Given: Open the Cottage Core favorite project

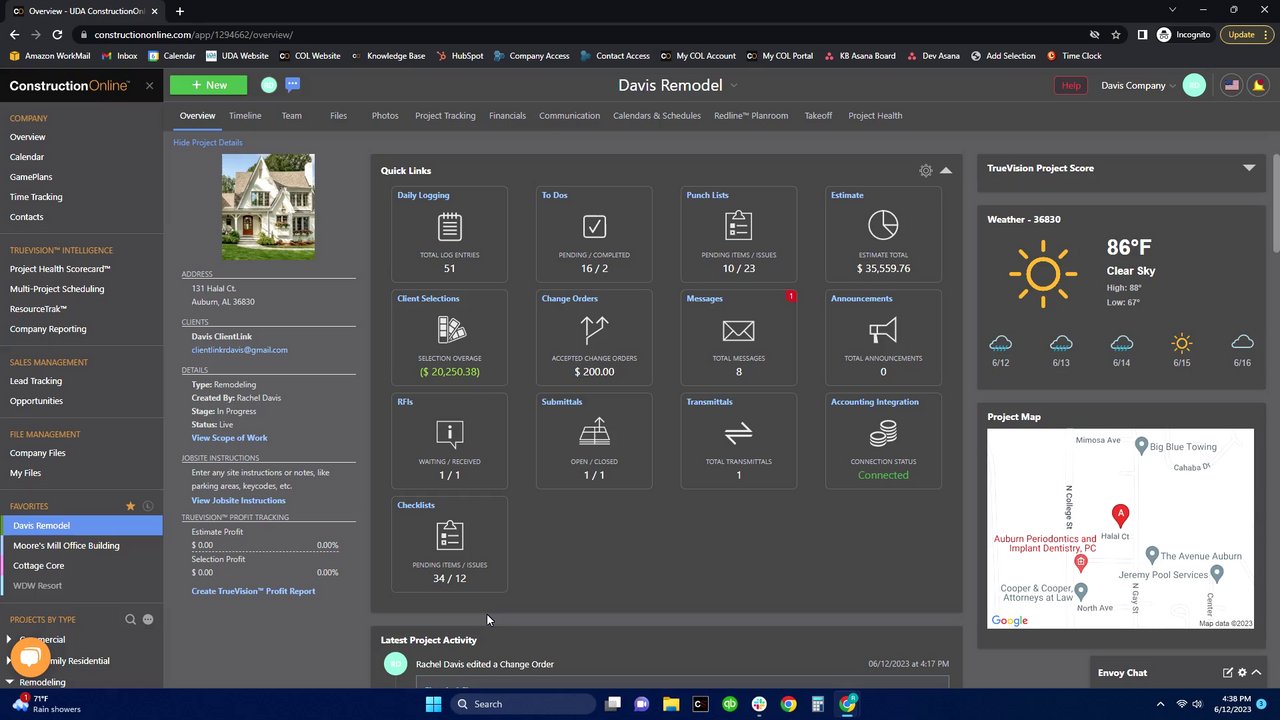Looking at the screenshot, I should point(38,566).
